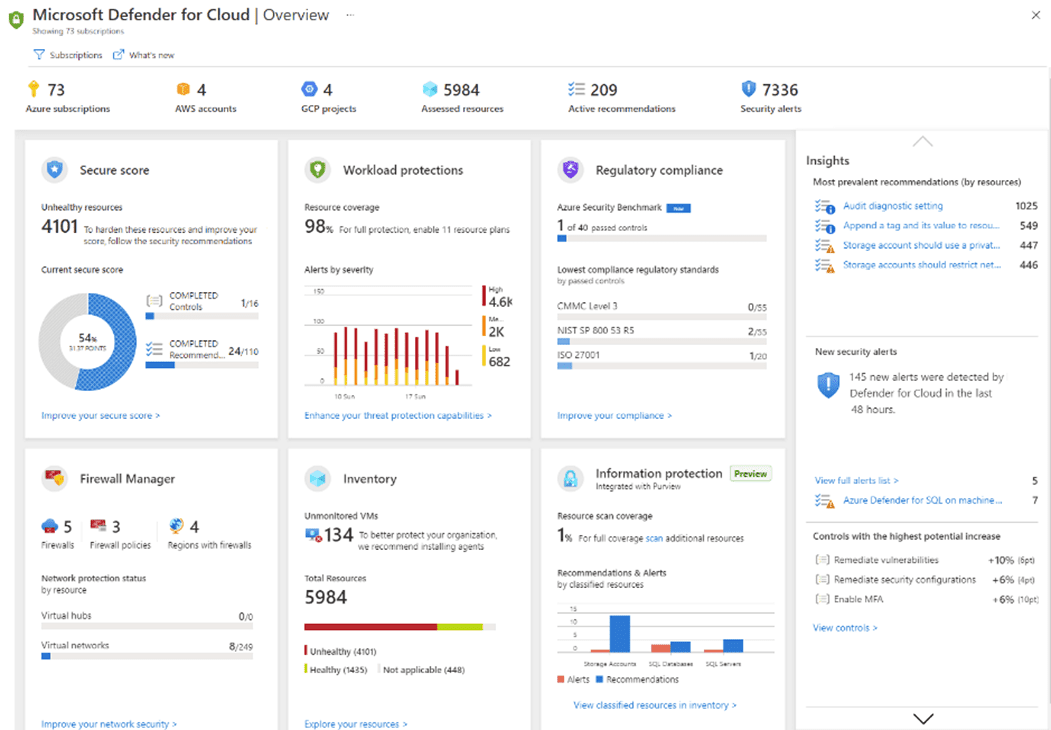Open View classified resources in inventory link
Image resolution: width=1051 pixels, height=730 pixels.
[x=655, y=705]
